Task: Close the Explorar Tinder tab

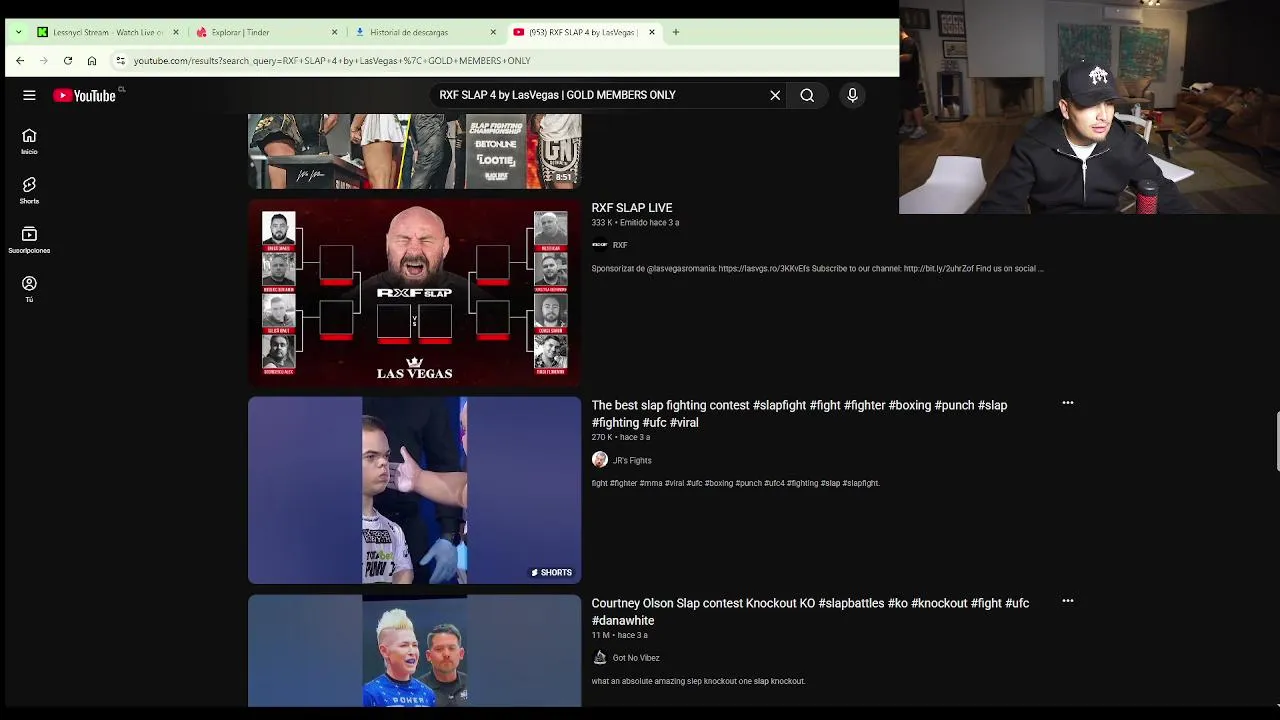Action: click(334, 32)
